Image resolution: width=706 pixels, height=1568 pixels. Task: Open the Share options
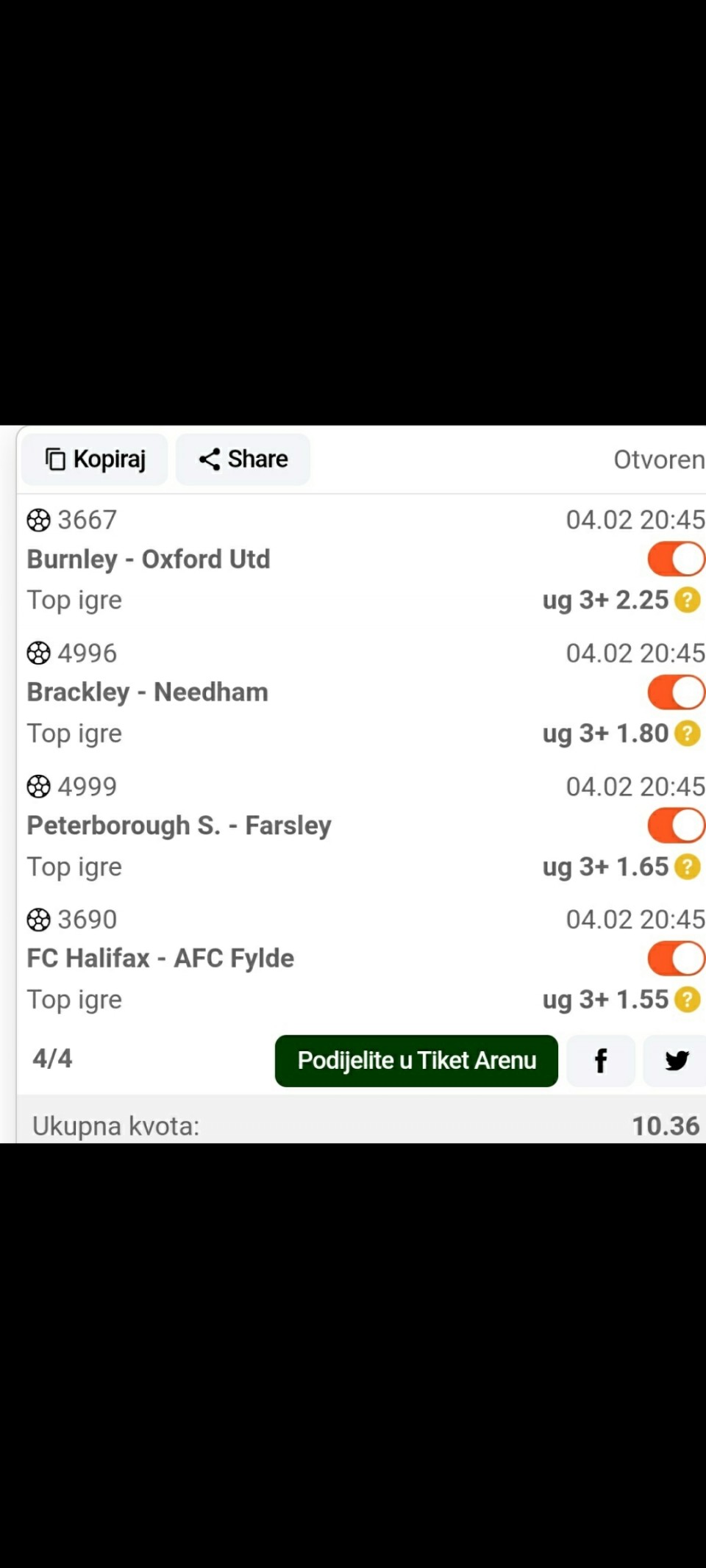[x=243, y=459]
